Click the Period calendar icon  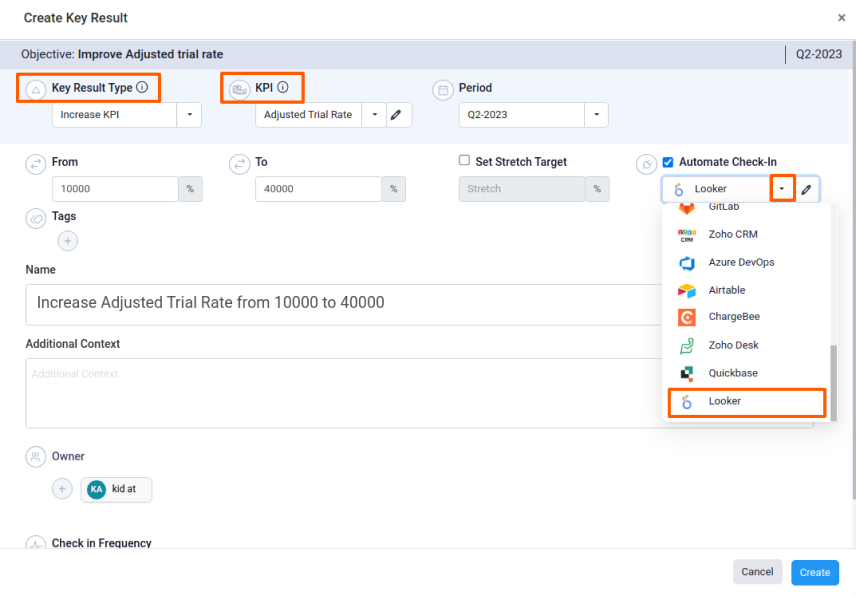[x=443, y=90]
